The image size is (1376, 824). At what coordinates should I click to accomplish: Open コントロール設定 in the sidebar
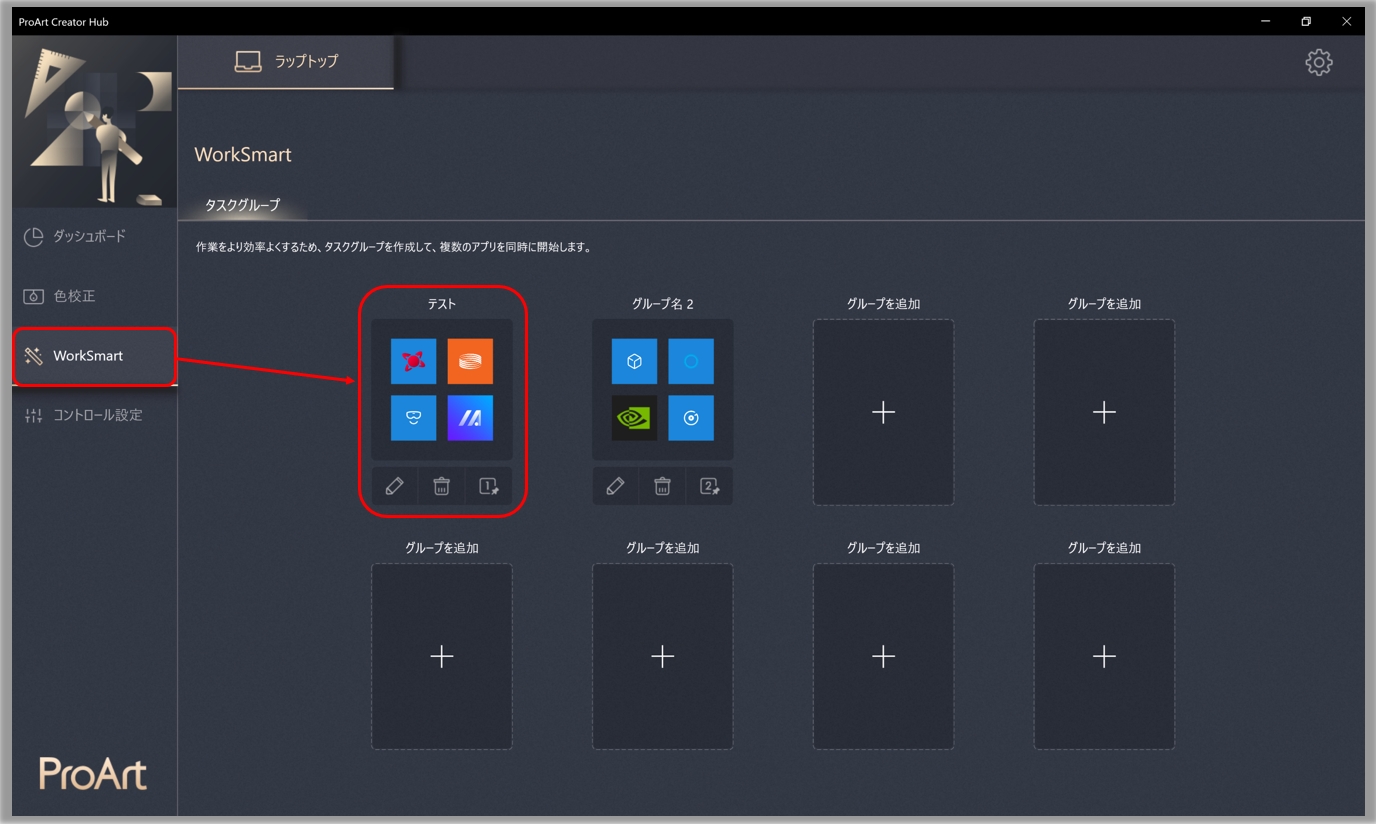[x=95, y=415]
